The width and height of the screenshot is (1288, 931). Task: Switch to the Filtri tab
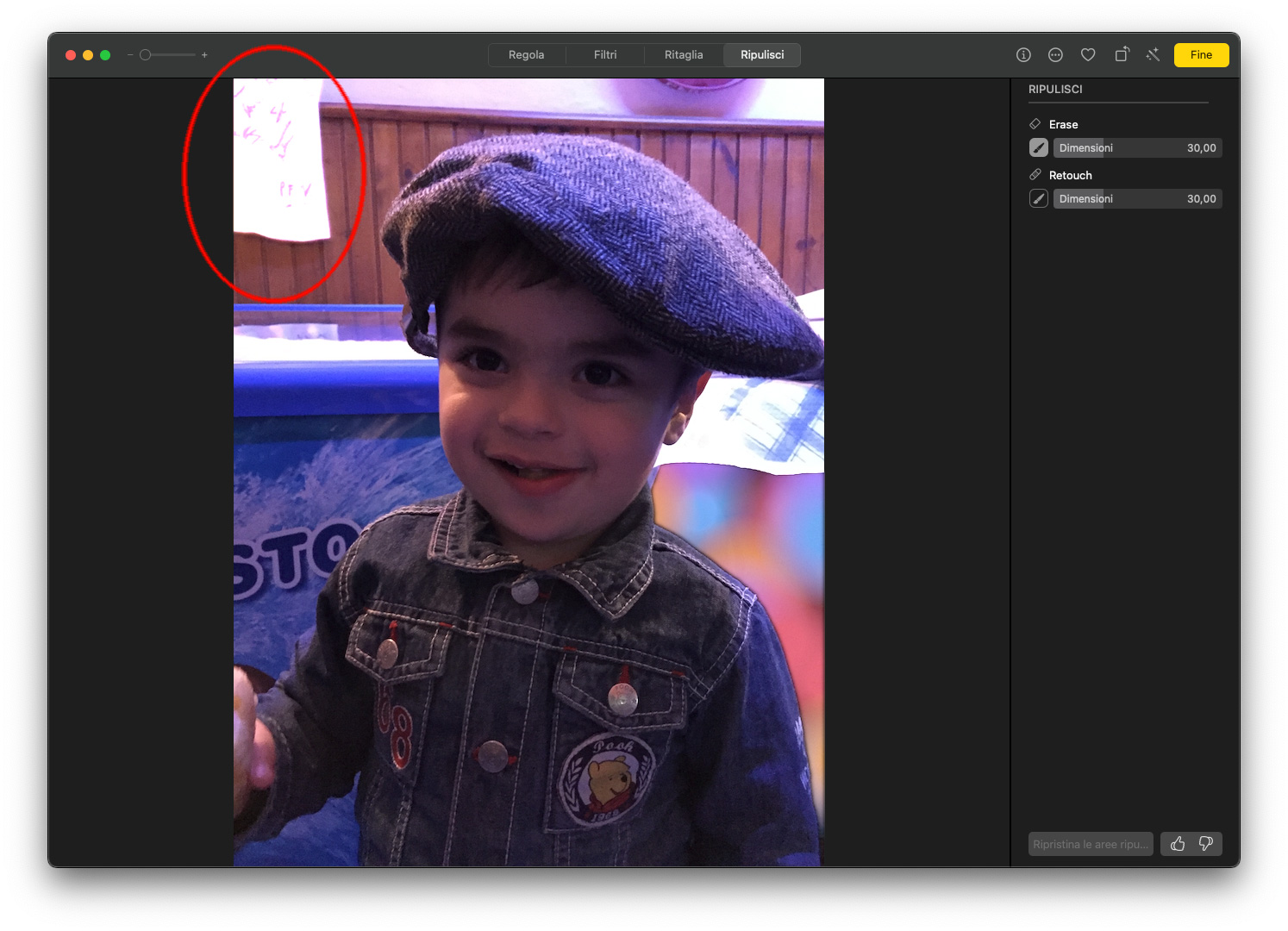(605, 55)
